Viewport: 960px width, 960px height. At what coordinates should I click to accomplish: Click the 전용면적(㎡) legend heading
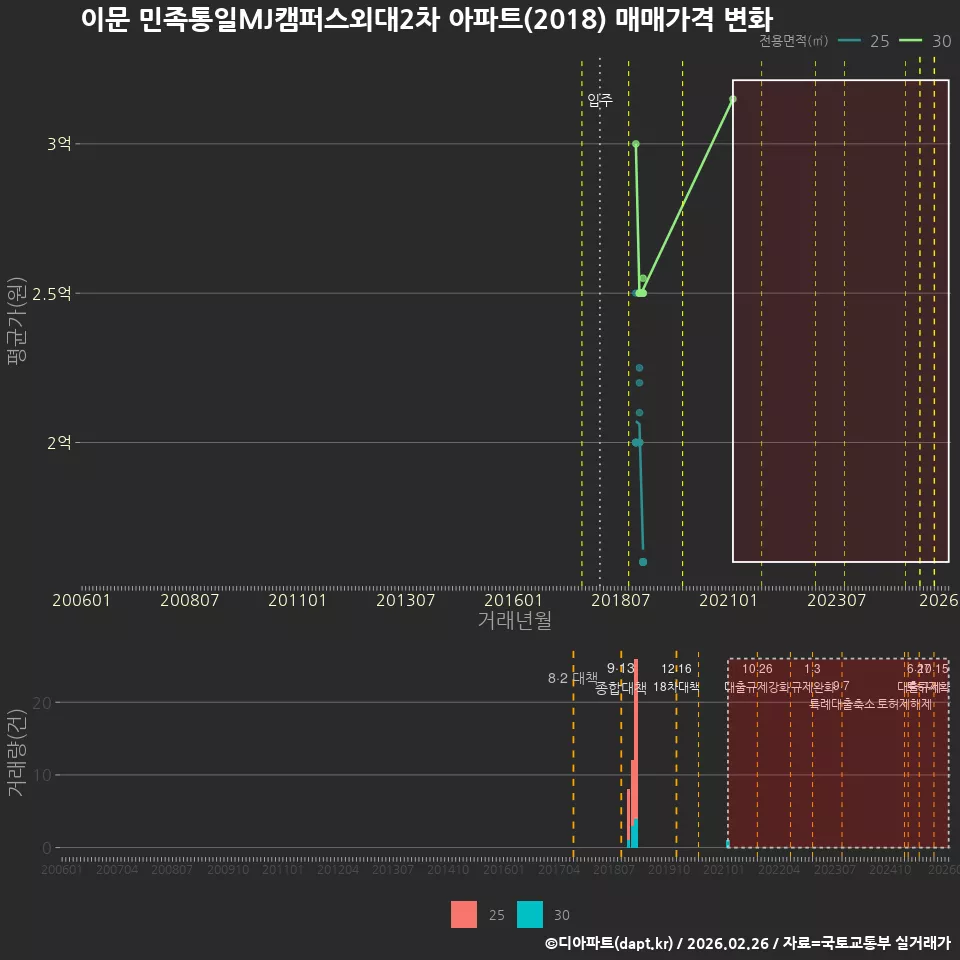[793, 41]
